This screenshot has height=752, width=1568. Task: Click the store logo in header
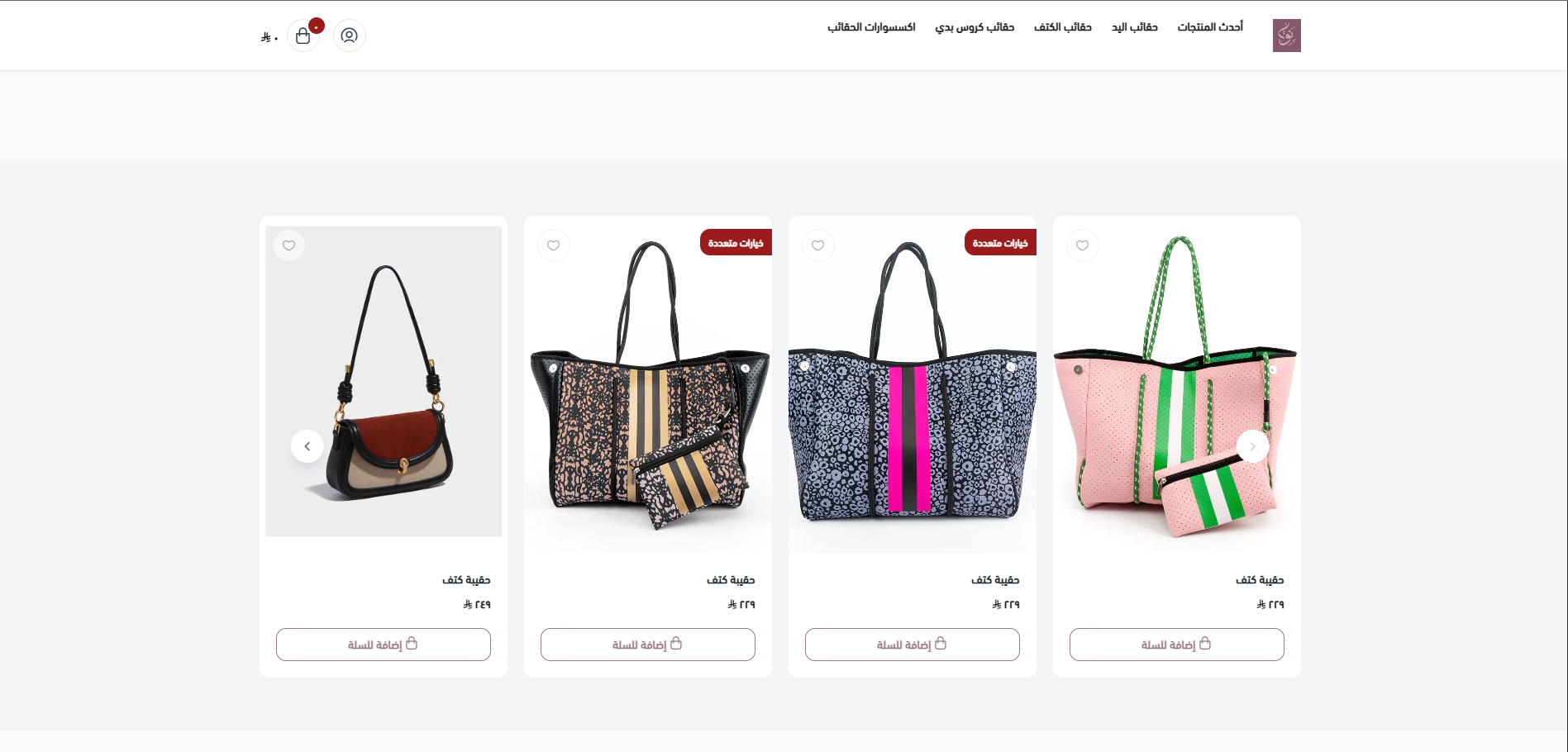coord(1286,36)
